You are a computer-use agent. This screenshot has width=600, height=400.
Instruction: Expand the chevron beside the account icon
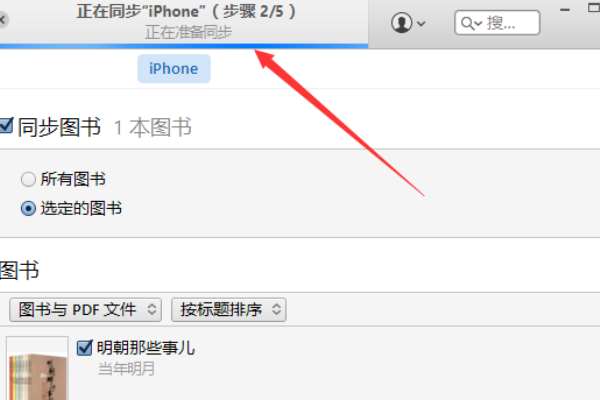pos(421,24)
